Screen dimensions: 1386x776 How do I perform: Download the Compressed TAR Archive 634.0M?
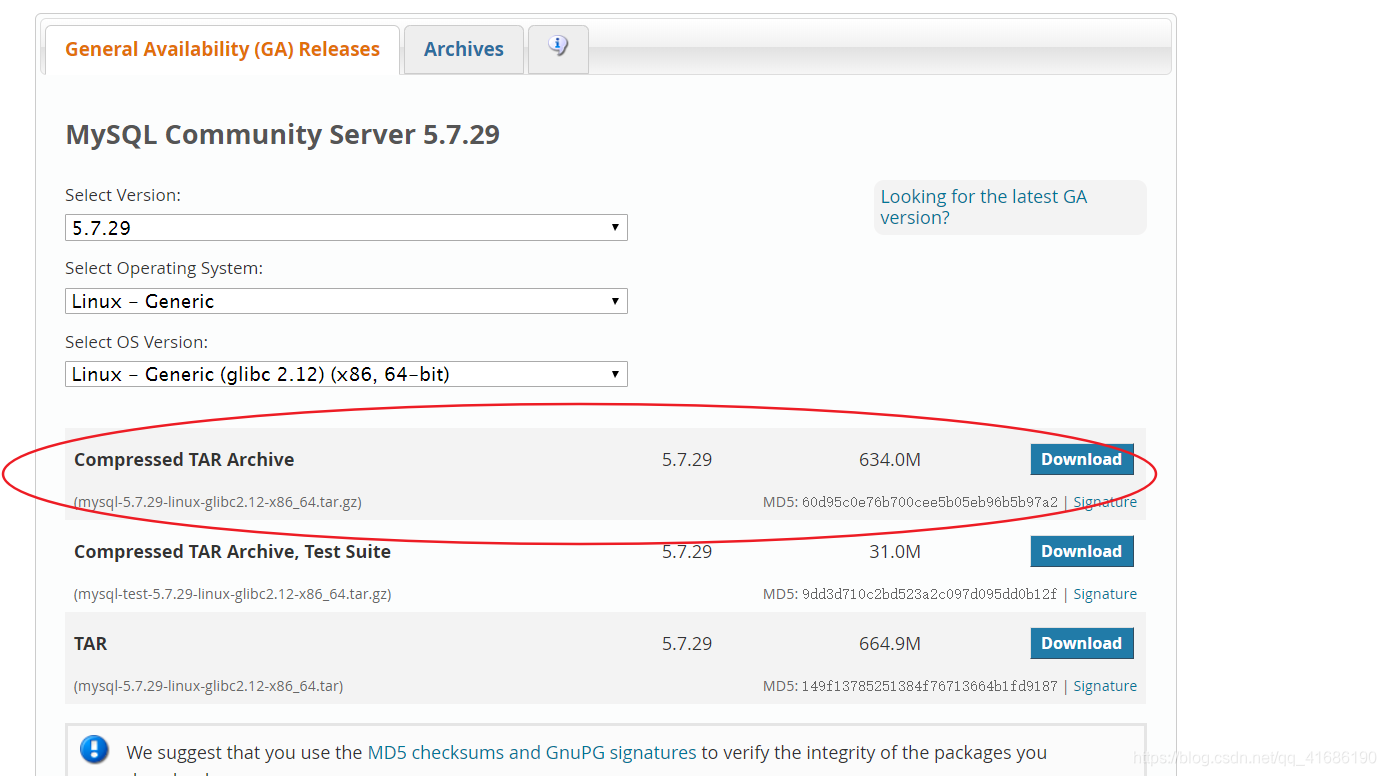tap(1082, 460)
